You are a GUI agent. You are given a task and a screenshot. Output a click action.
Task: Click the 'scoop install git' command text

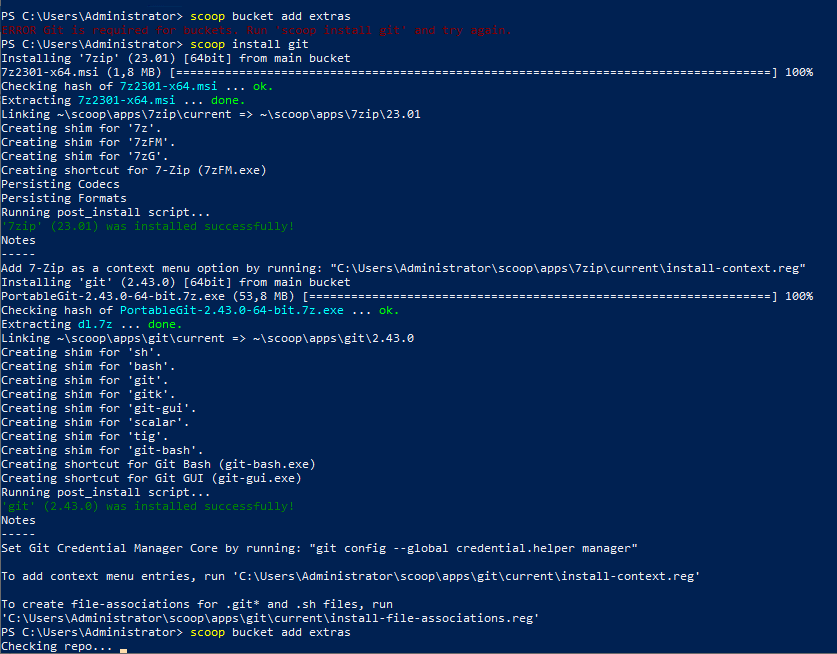tap(249, 44)
